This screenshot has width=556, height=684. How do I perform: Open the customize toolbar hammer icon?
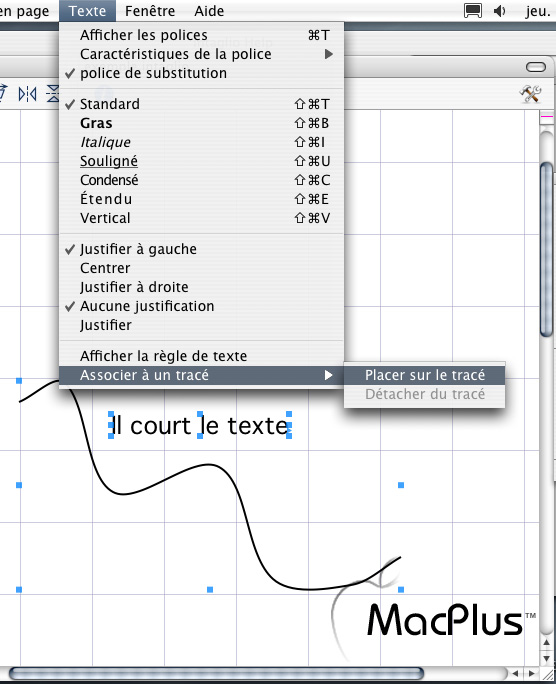coord(530,94)
